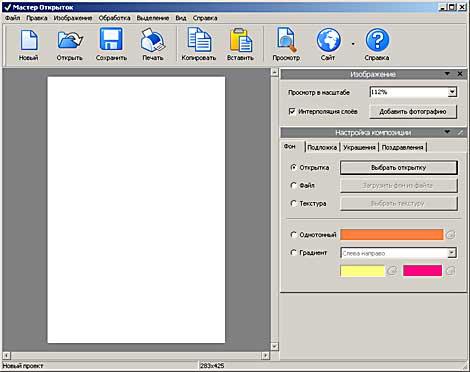
Task: Switch to the Поздравления tab
Action: [x=403, y=147]
